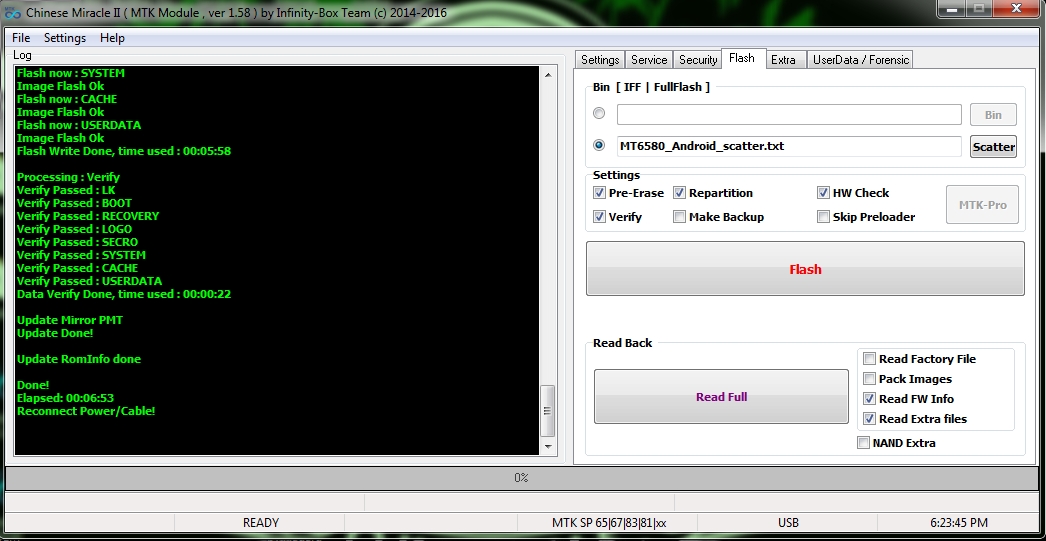The height and width of the screenshot is (541, 1046).
Task: Click the READY status bar entry
Action: 260,523
